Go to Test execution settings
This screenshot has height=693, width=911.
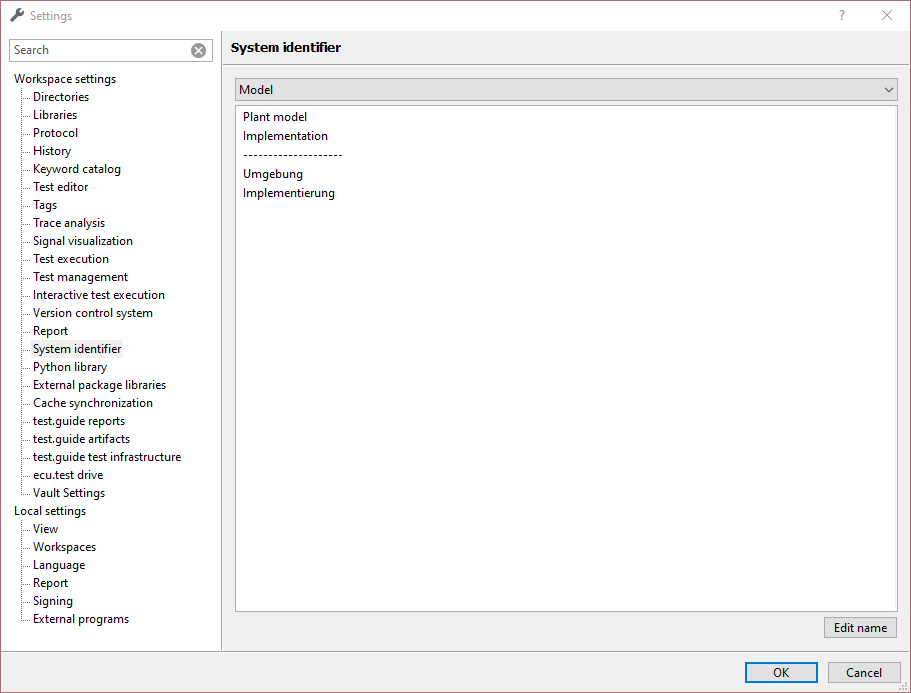(x=71, y=259)
